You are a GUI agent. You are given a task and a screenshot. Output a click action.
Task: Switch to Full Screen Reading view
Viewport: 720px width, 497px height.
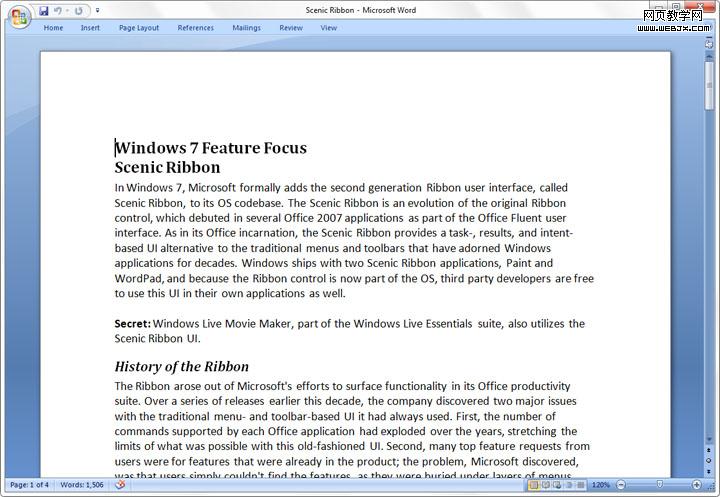547,485
